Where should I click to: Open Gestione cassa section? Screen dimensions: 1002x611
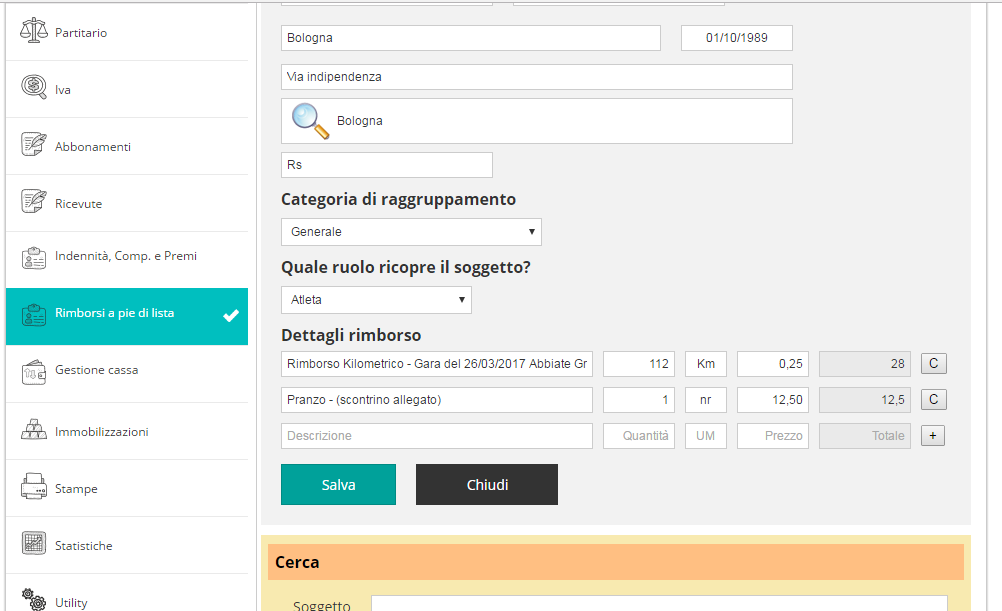[x=127, y=374]
